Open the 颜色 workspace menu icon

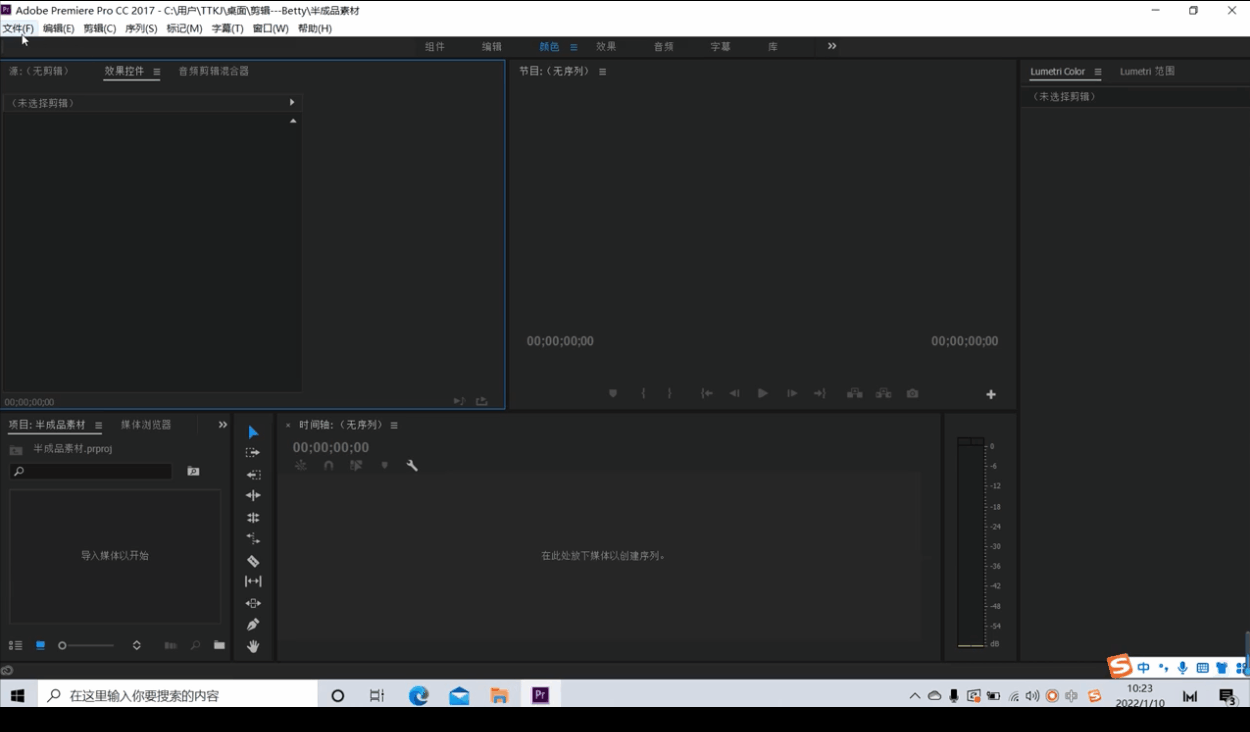click(573, 47)
